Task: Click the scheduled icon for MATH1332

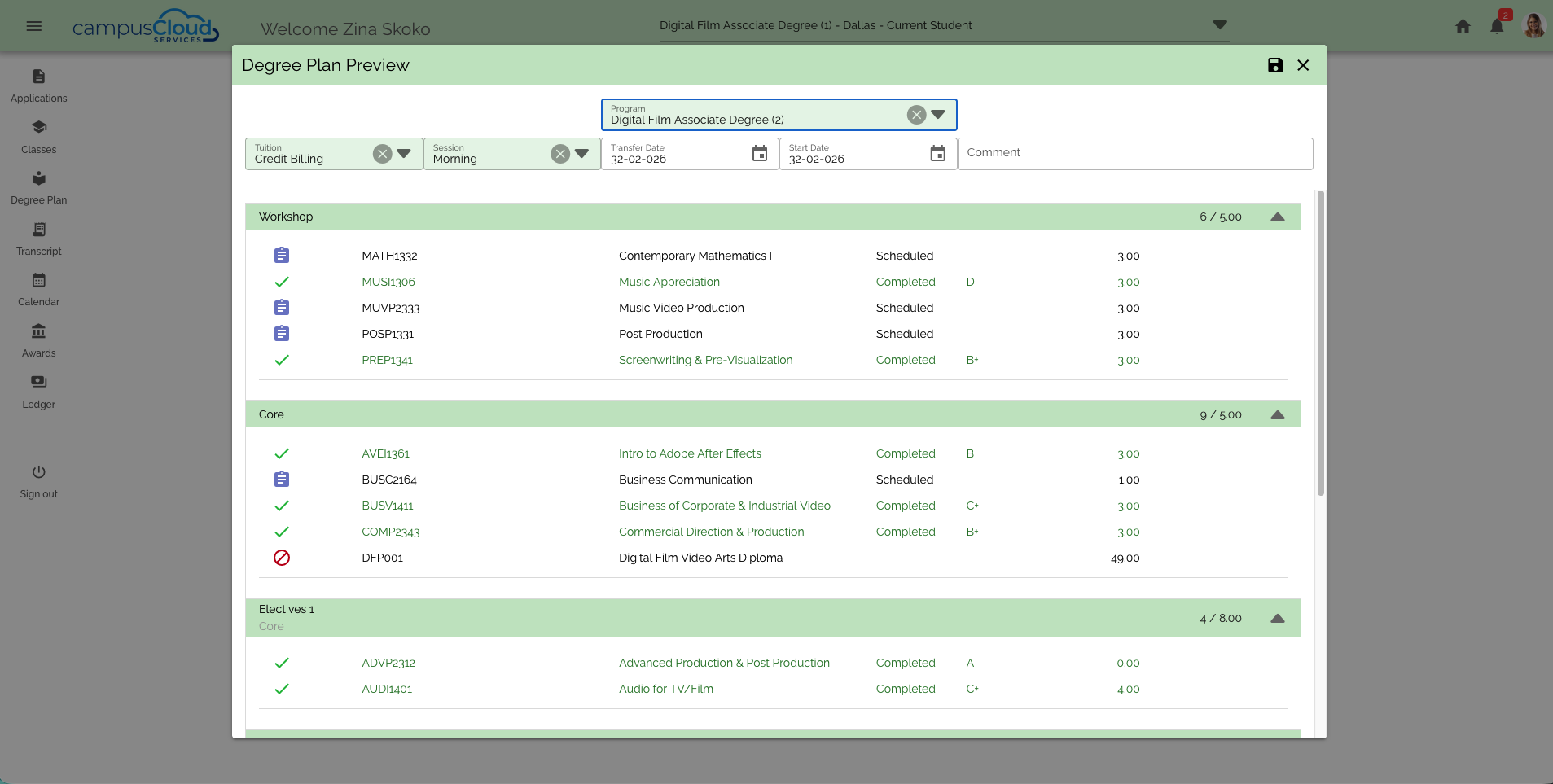Action: click(x=282, y=256)
